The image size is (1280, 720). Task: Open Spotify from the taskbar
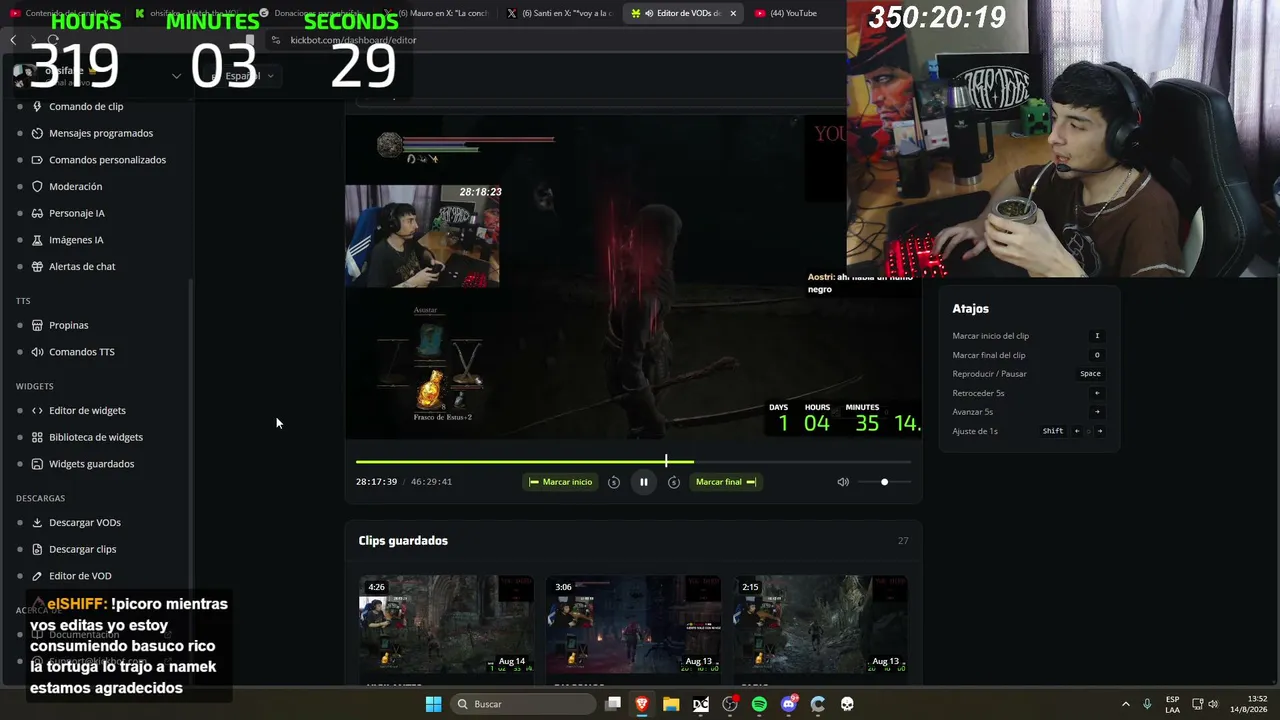(759, 704)
